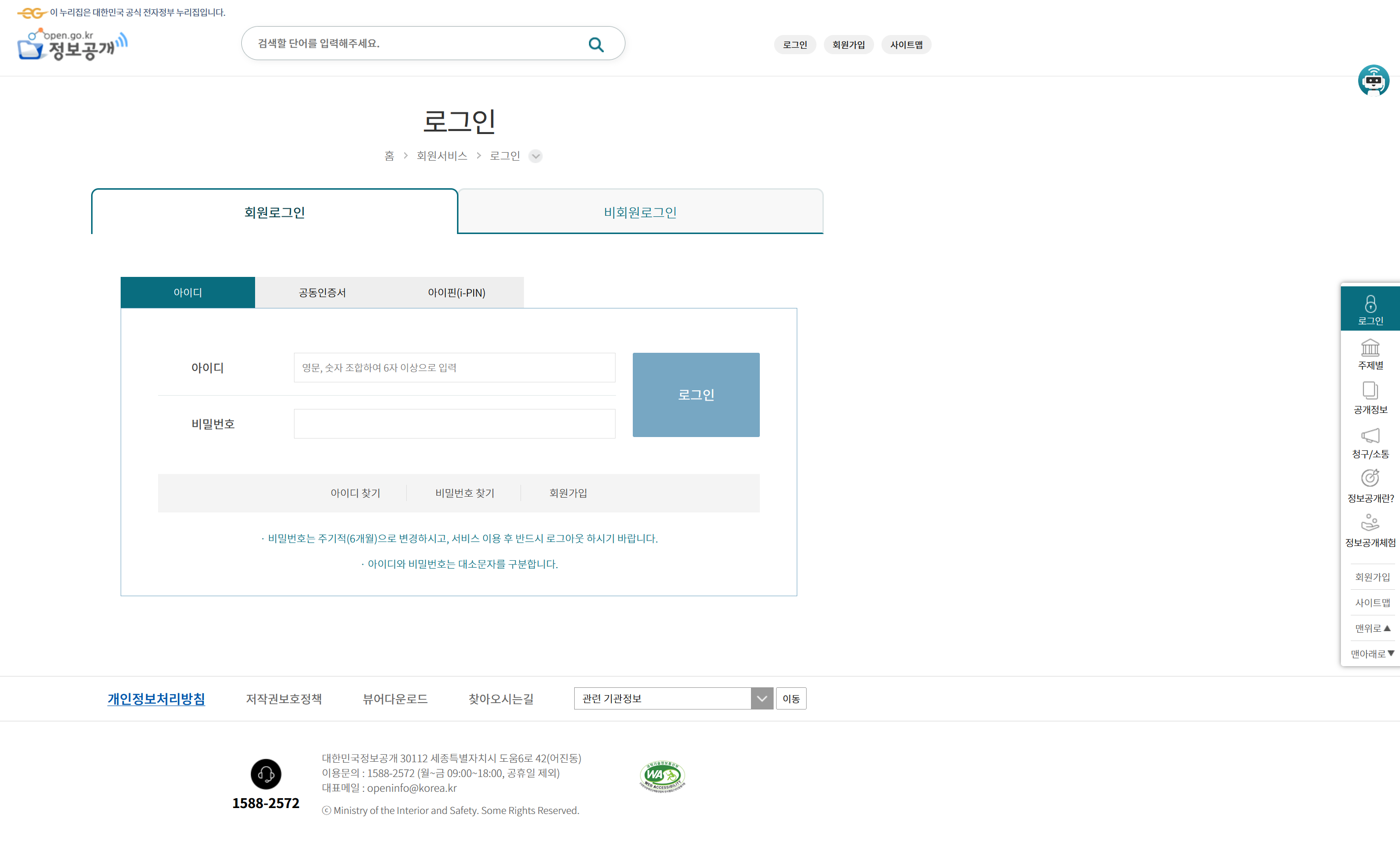This screenshot has width=1400, height=845.
Task: Select the 공동인증서 login method tab
Action: click(x=322, y=292)
